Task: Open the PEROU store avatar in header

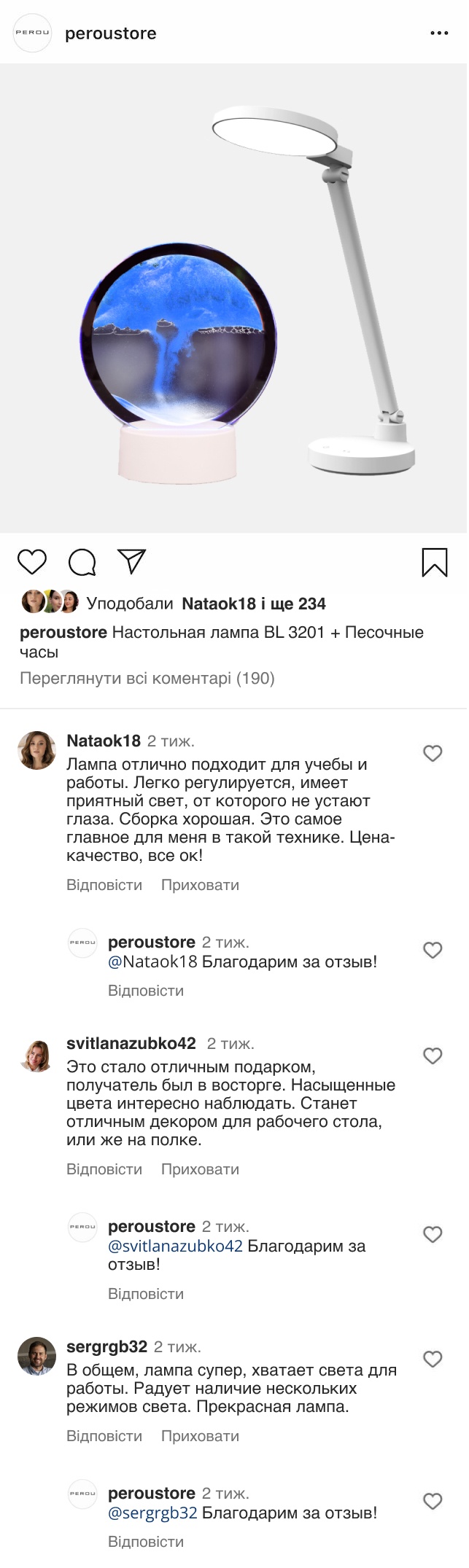Action: point(33,33)
